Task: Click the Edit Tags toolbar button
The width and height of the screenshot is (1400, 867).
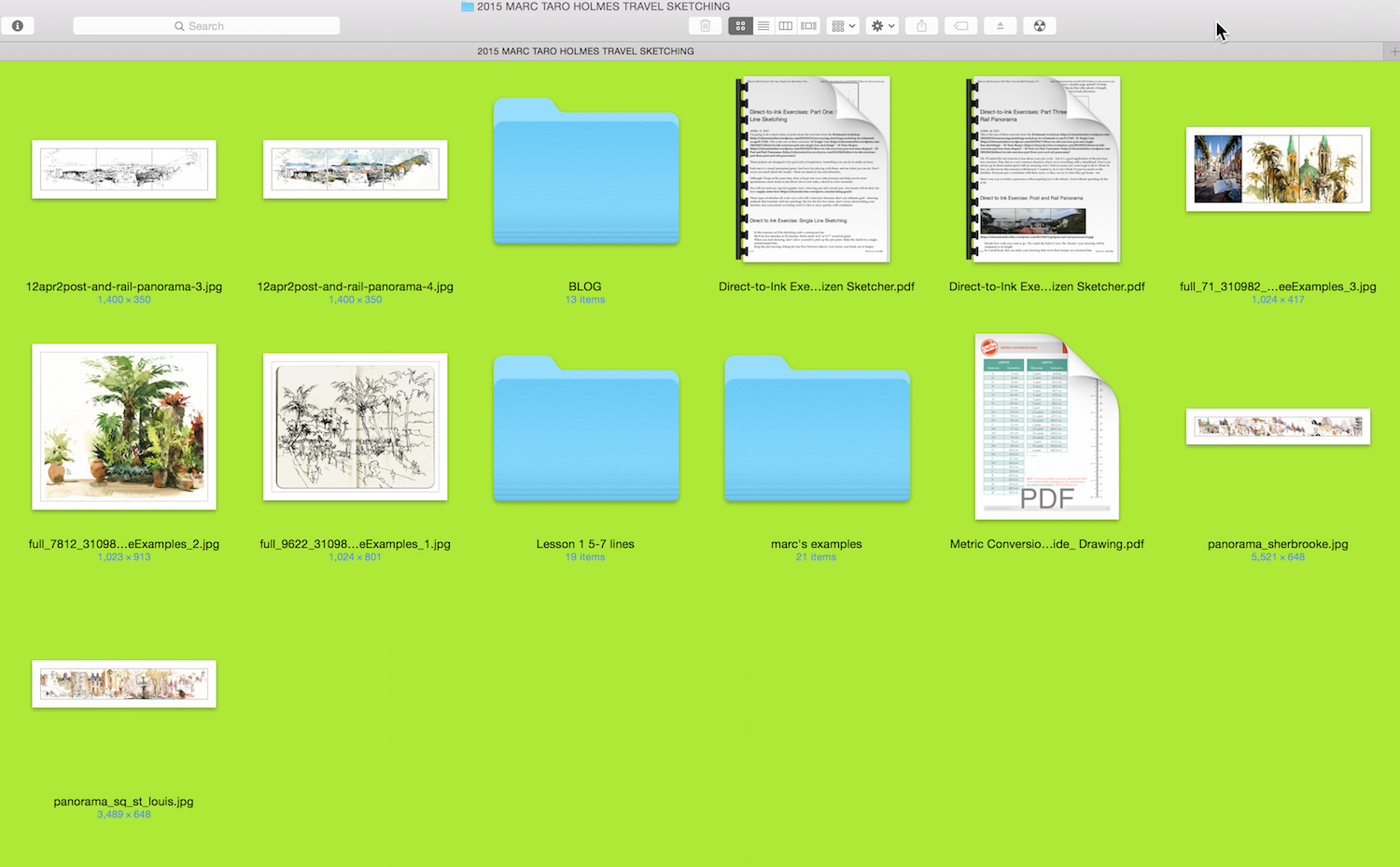Action: [961, 26]
